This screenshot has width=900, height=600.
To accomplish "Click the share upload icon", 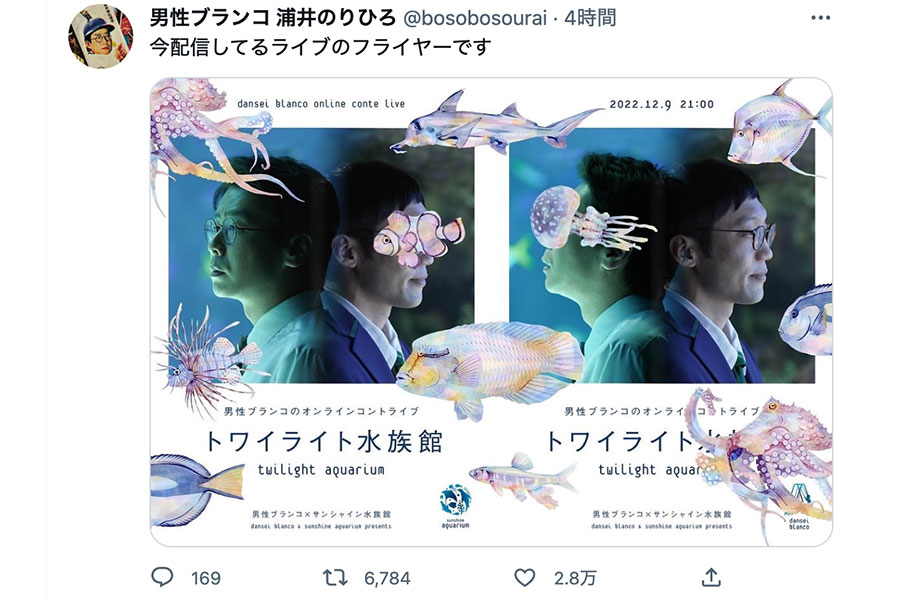I will pos(711,577).
